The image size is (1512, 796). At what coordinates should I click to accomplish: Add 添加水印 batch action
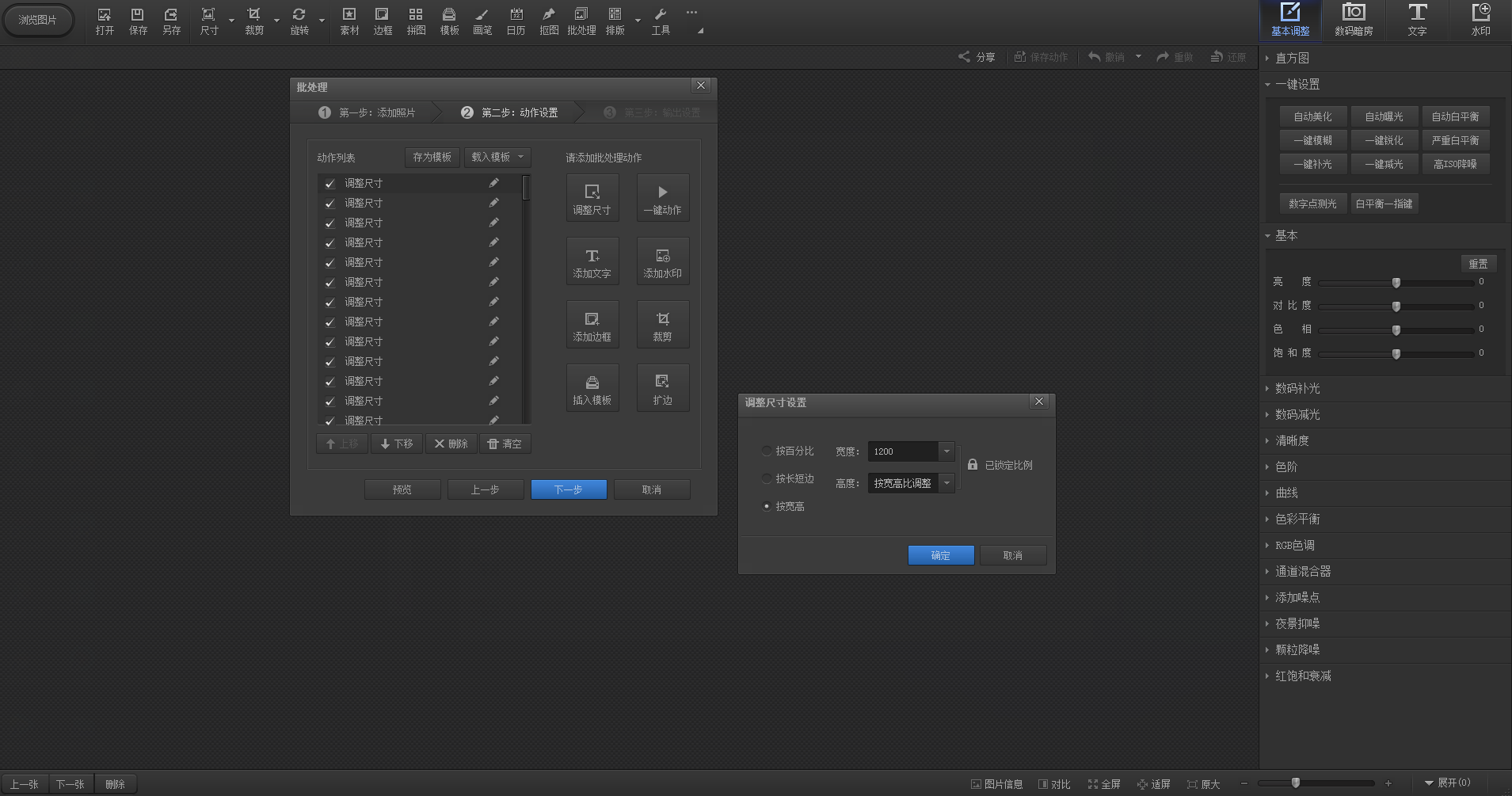click(662, 261)
